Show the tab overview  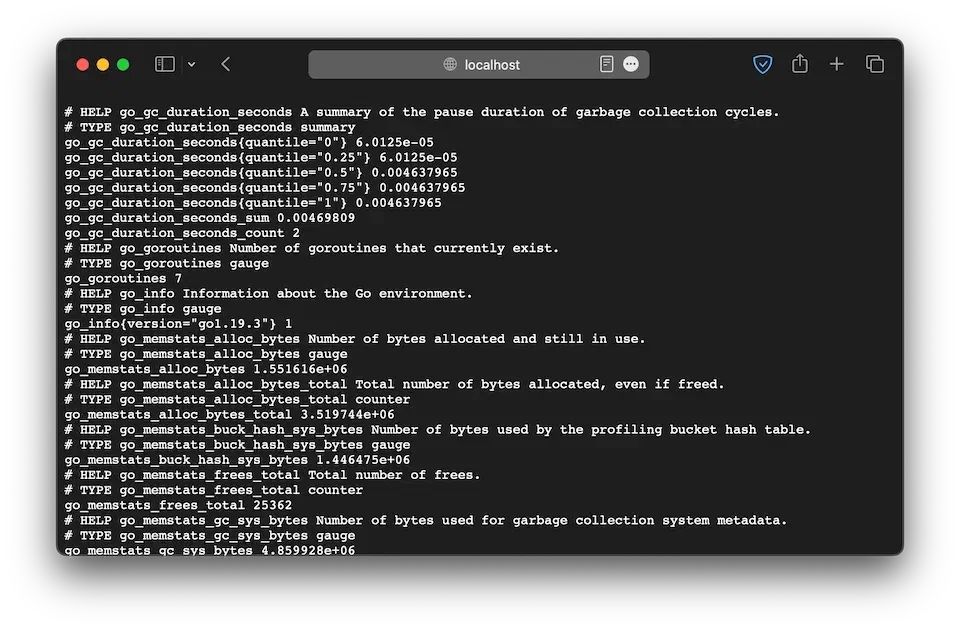click(875, 64)
